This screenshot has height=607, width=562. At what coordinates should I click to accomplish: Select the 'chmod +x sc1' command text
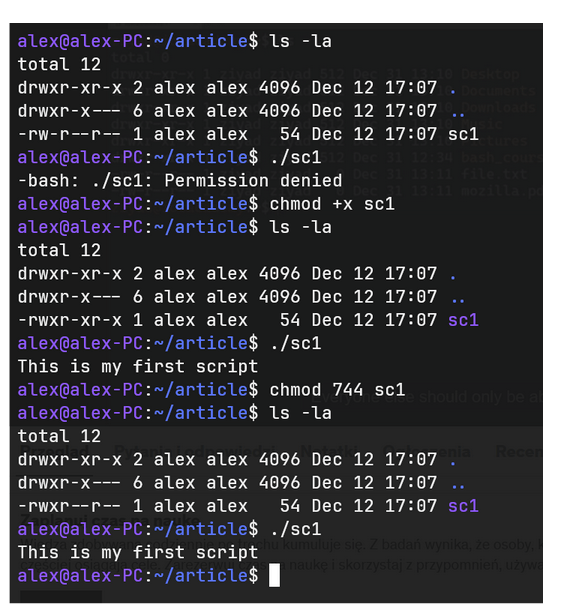[x=332, y=204]
